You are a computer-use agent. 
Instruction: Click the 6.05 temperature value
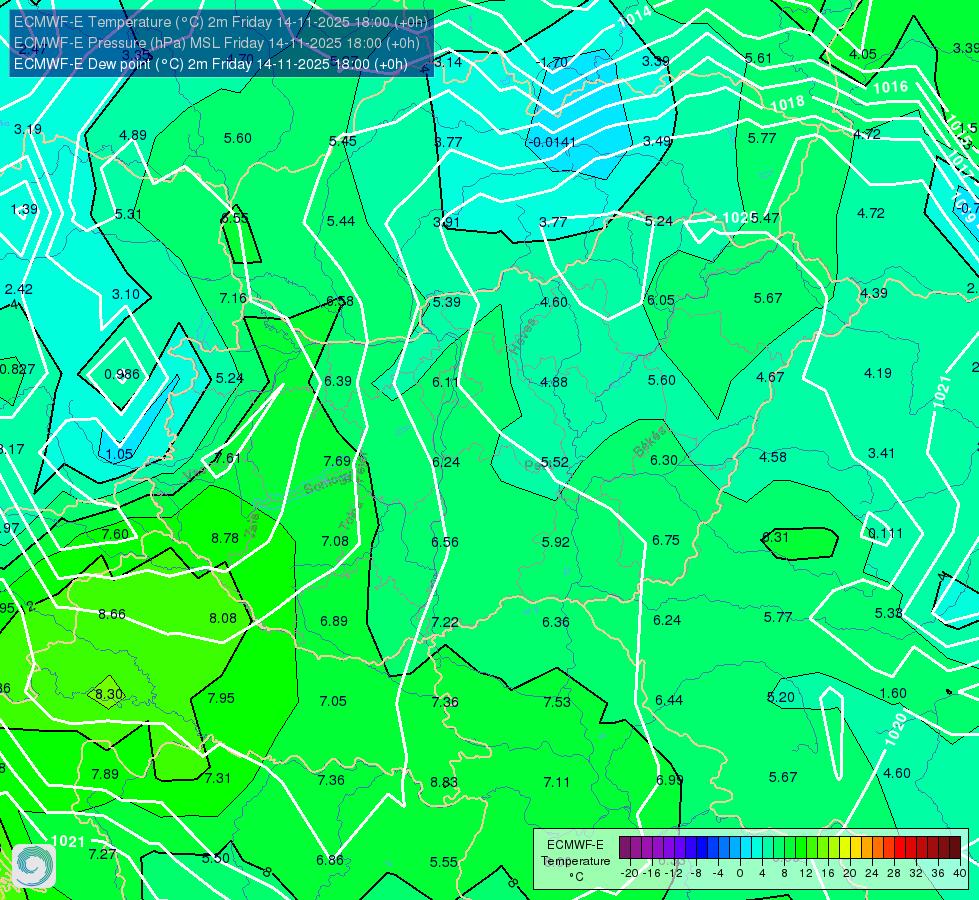pos(661,300)
